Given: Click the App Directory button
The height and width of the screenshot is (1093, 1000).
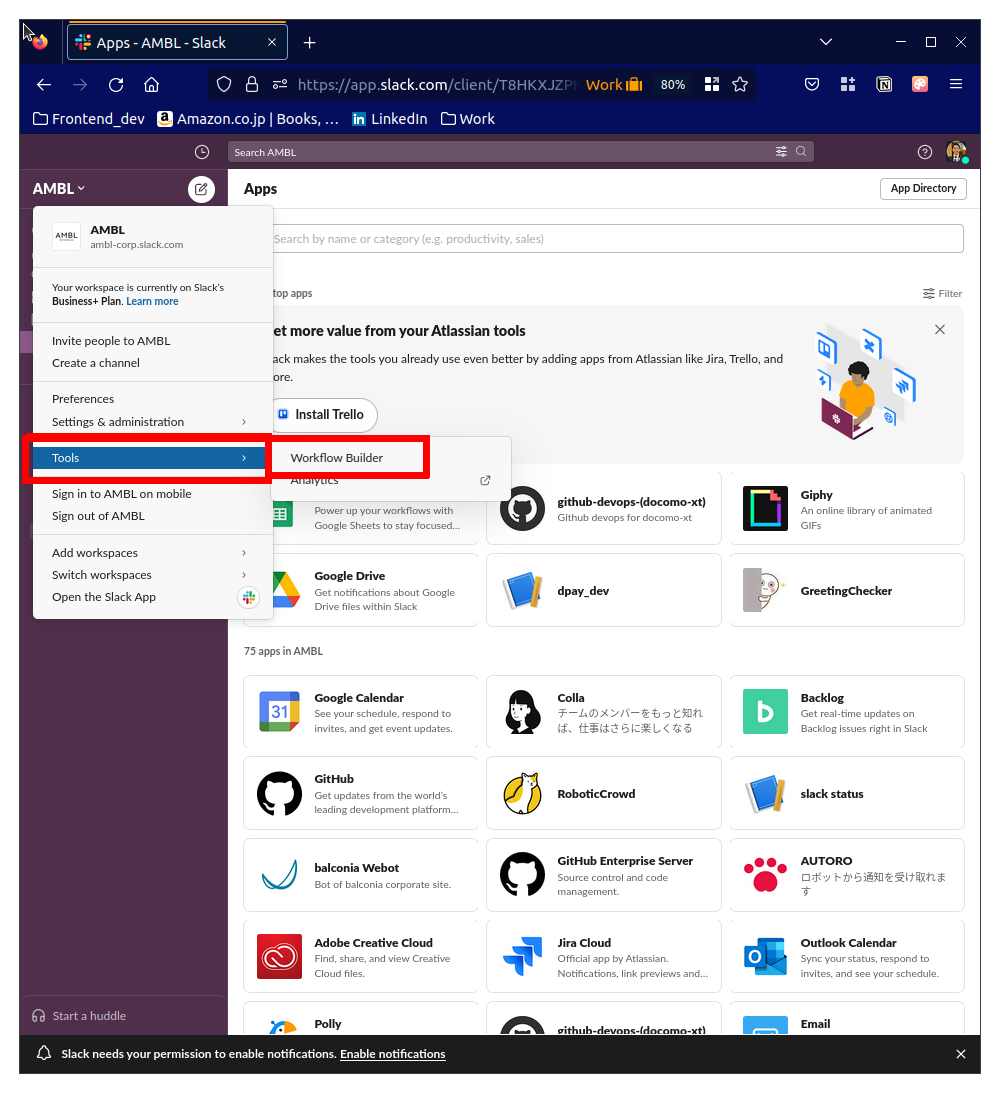Looking at the screenshot, I should [x=923, y=188].
